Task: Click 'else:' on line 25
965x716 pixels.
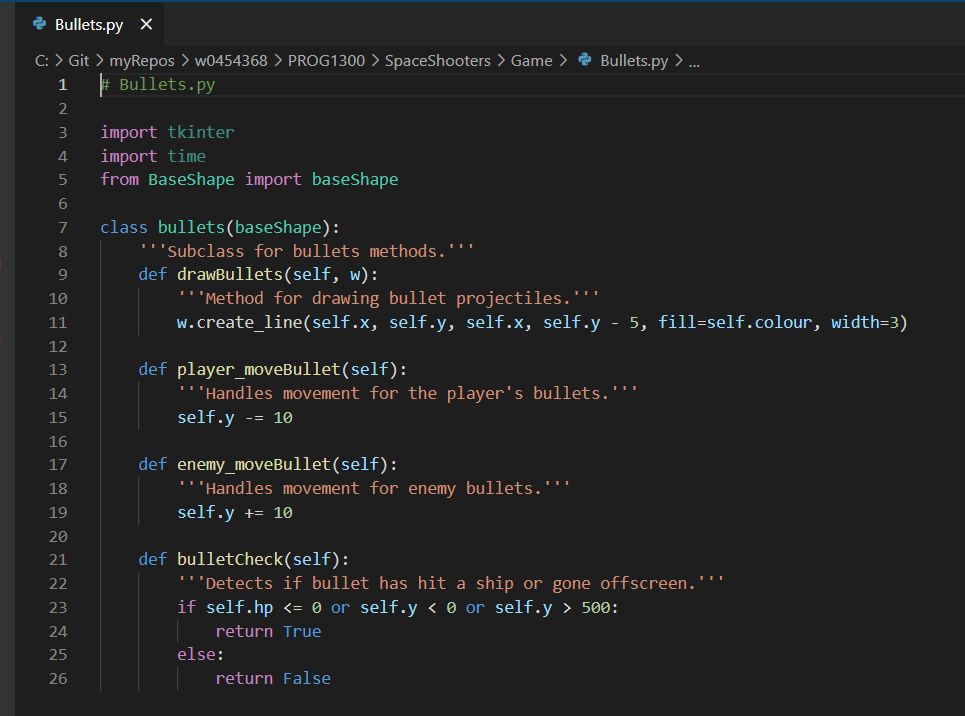Action: [201, 654]
